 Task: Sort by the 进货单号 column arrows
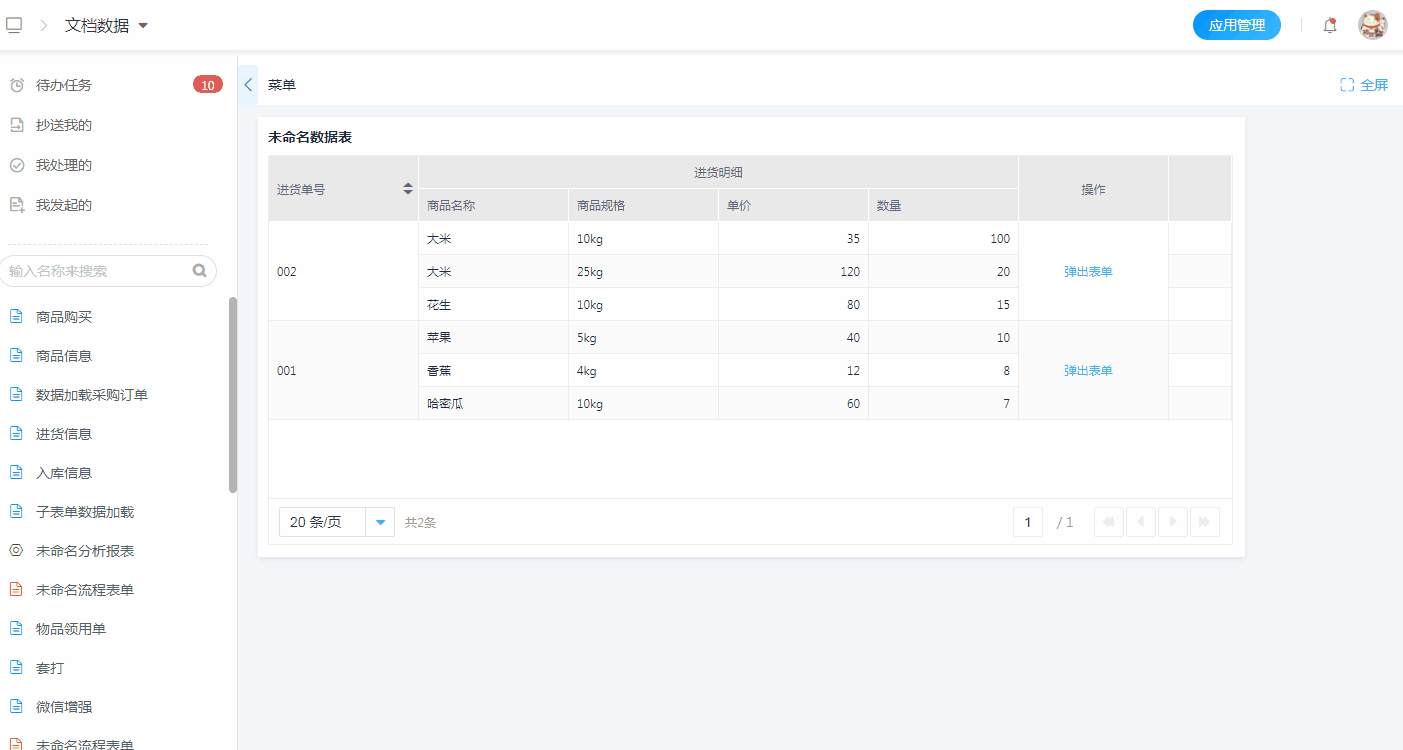click(x=407, y=188)
